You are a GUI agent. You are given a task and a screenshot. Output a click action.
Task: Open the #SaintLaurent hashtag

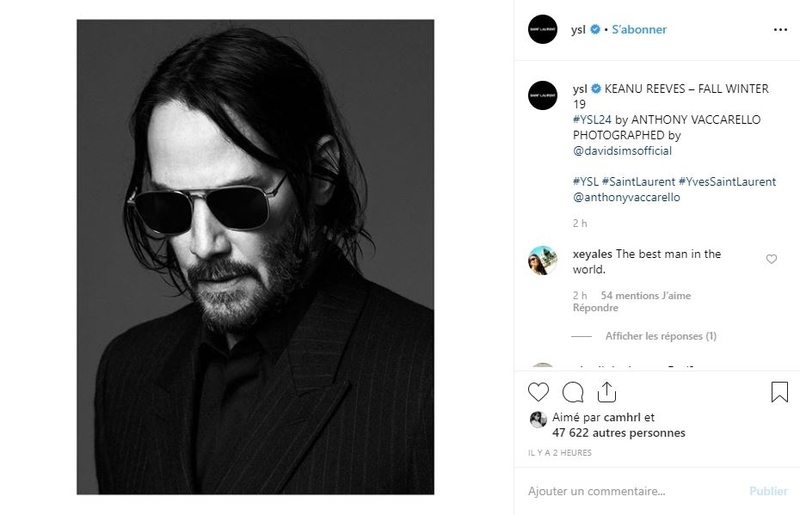[638, 181]
